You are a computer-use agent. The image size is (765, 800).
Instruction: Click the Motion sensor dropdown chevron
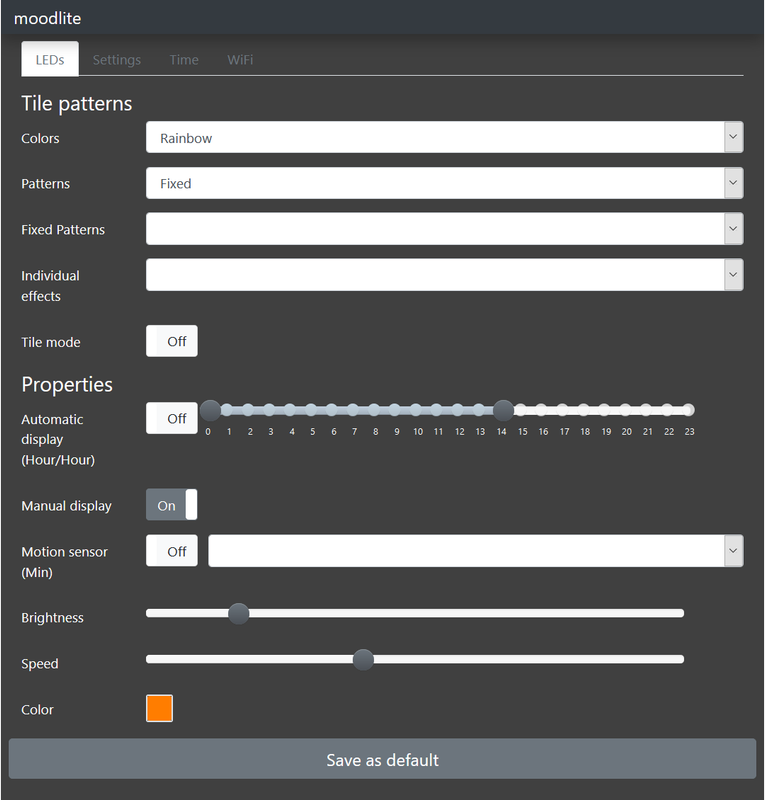733,551
